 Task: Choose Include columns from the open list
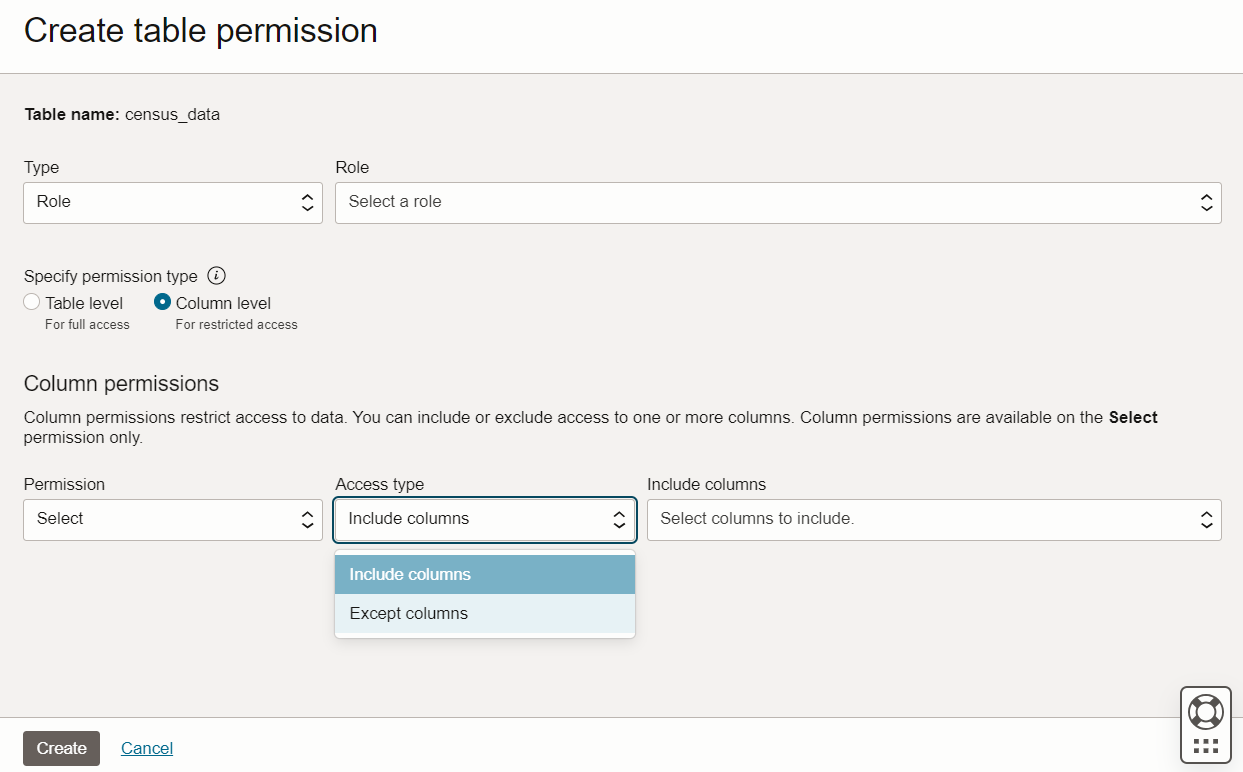click(484, 574)
